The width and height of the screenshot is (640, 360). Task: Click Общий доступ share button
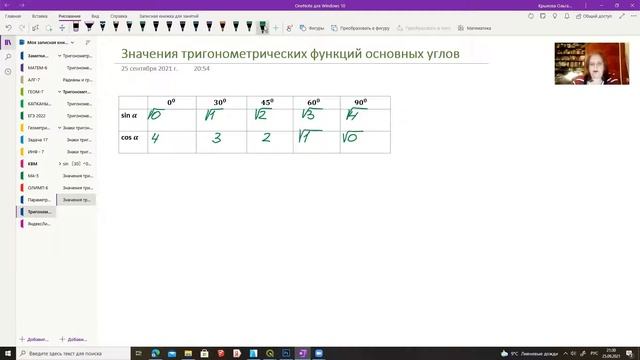594,16
